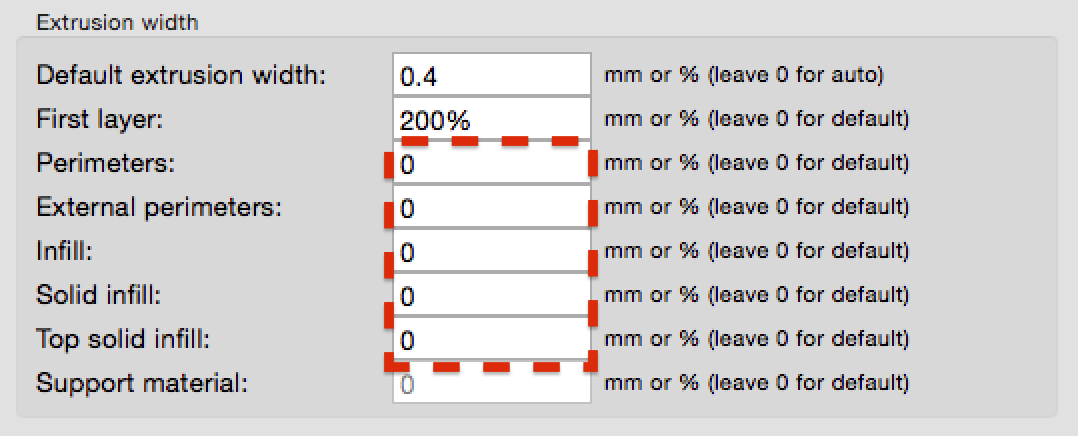
Task: Select the Infill extrusion width field
Action: (492, 252)
